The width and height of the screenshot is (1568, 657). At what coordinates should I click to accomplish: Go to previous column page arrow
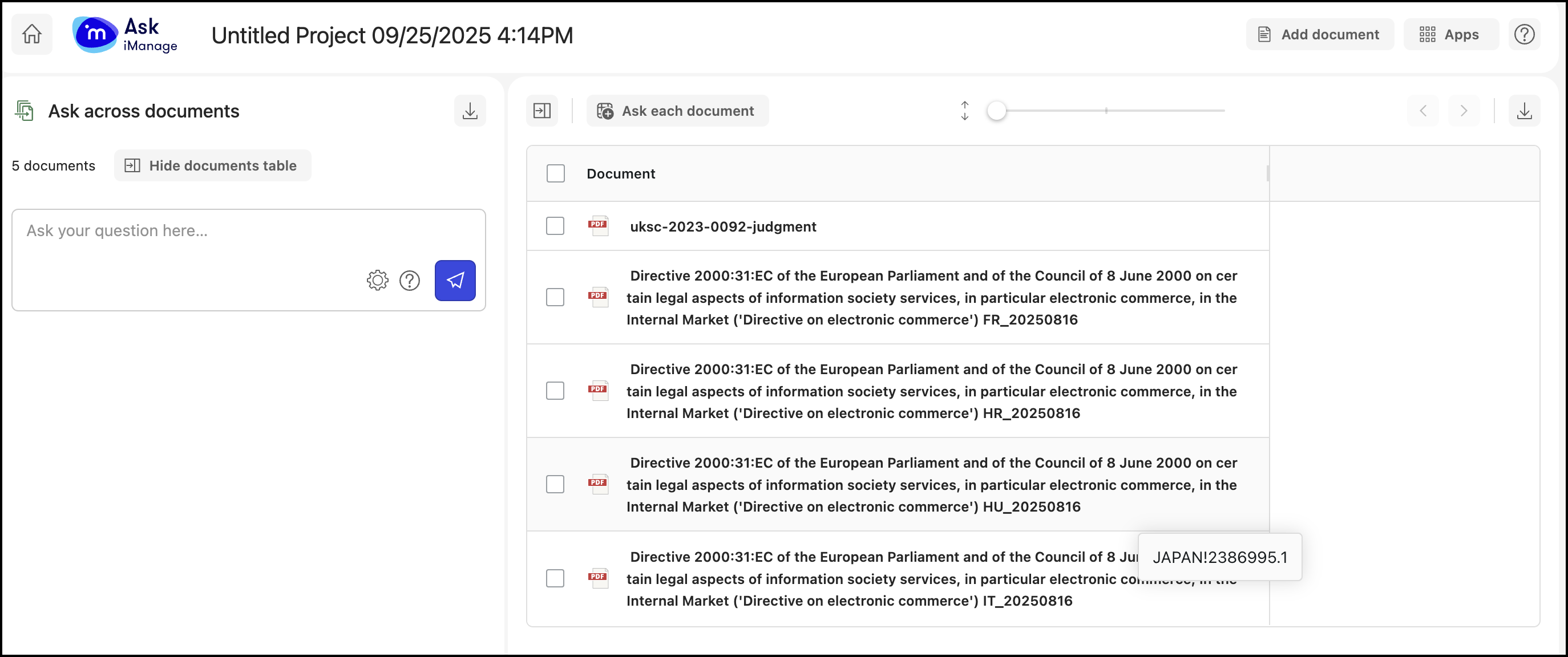coord(1422,111)
